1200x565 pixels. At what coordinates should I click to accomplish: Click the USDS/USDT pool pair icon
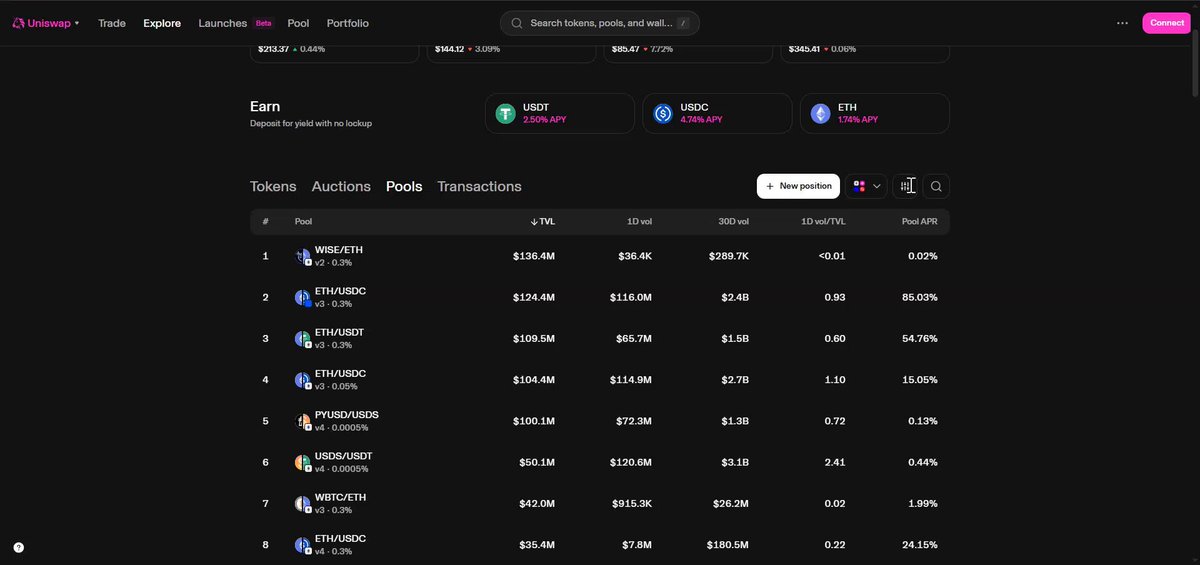pyautogui.click(x=303, y=462)
